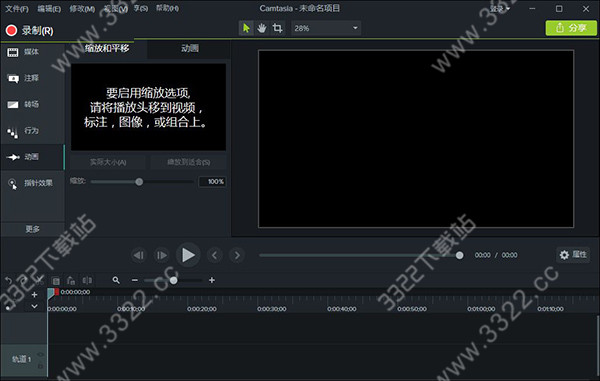The height and width of the screenshot is (381, 600).
Task: Switch to the 缩放和平移 tab
Action: click(x=107, y=48)
